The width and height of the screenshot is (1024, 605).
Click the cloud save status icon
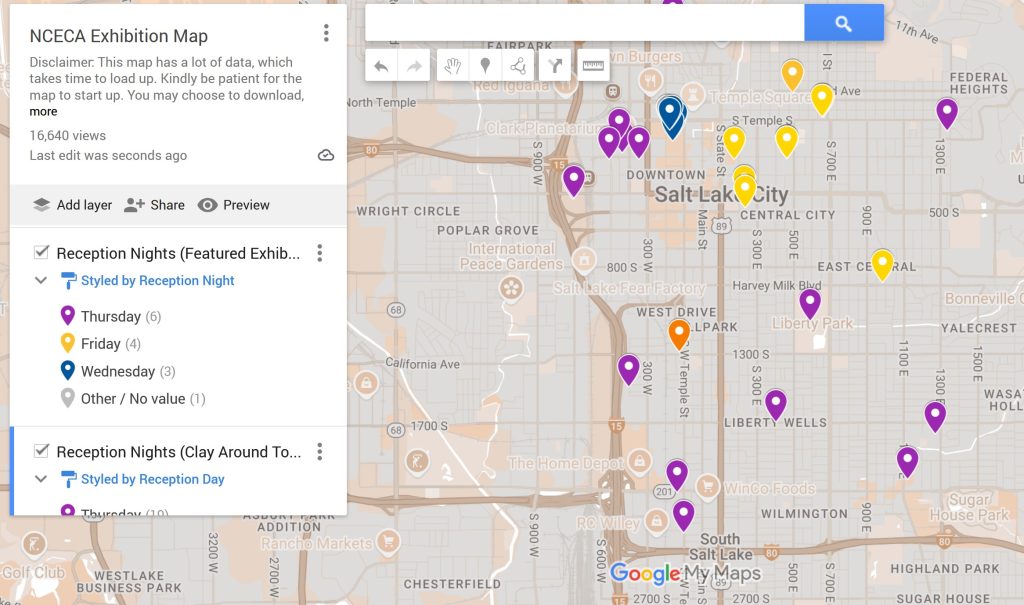[325, 155]
